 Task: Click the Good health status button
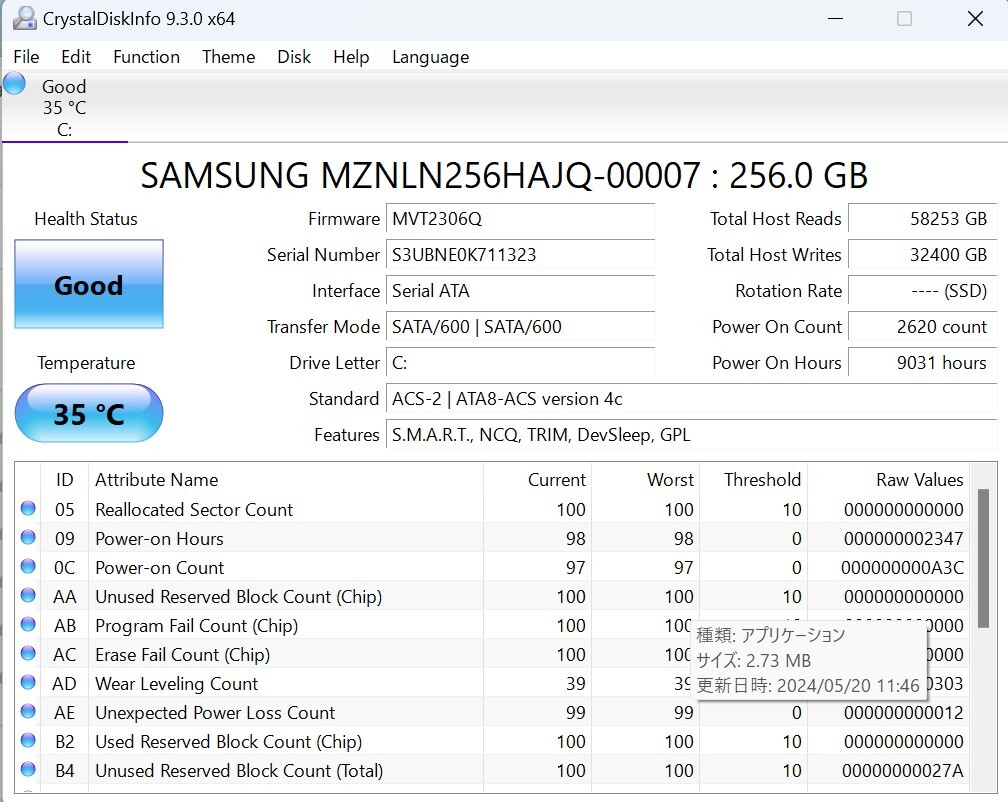click(x=89, y=285)
